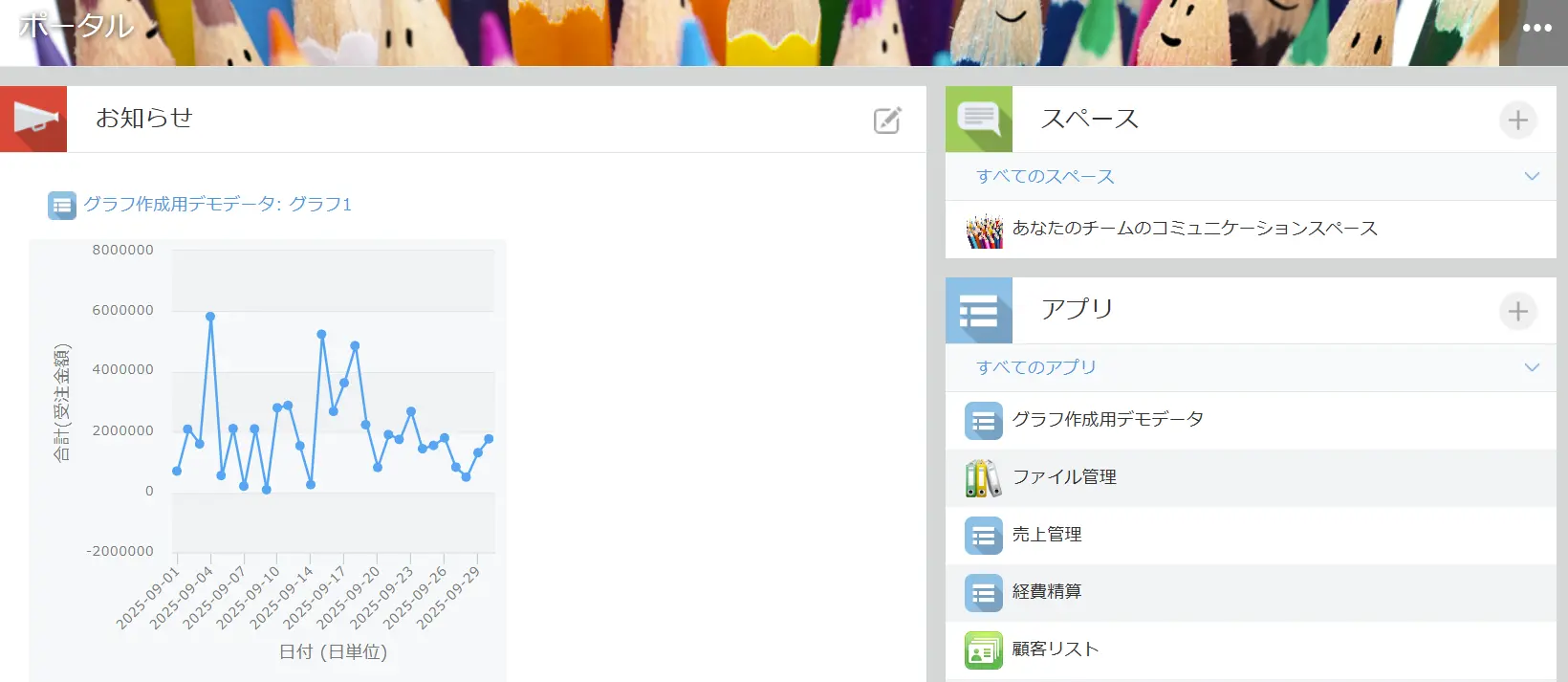
Task: Click the green speech bubble Spaces icon
Action: click(978, 120)
